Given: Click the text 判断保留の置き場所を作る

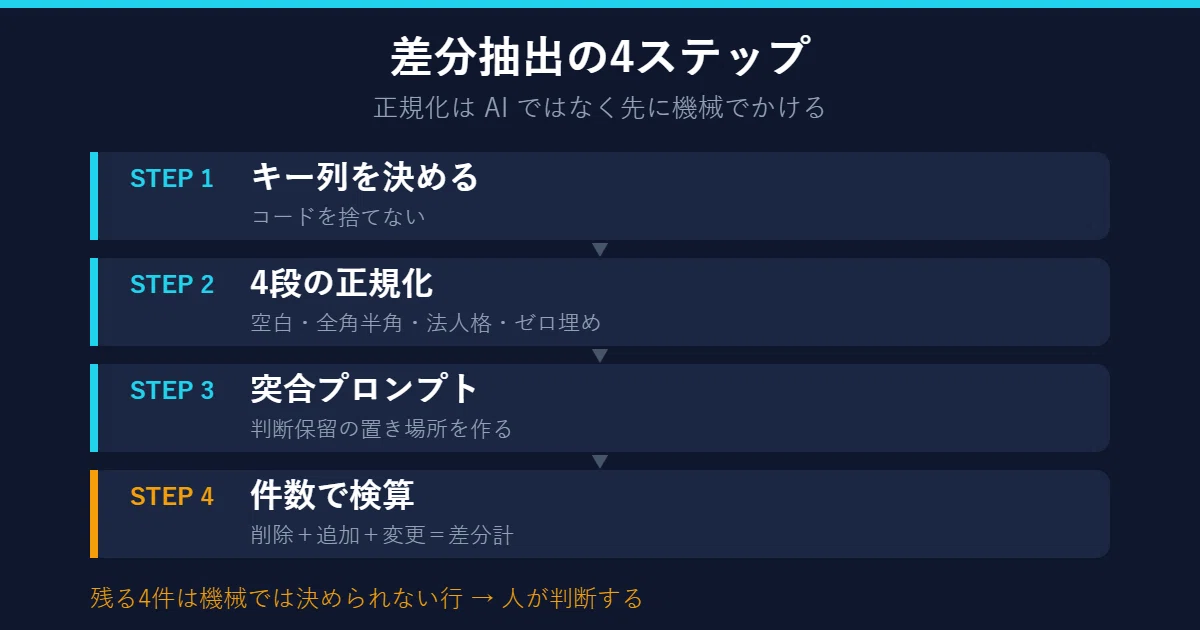Looking at the screenshot, I should tap(381, 429).
